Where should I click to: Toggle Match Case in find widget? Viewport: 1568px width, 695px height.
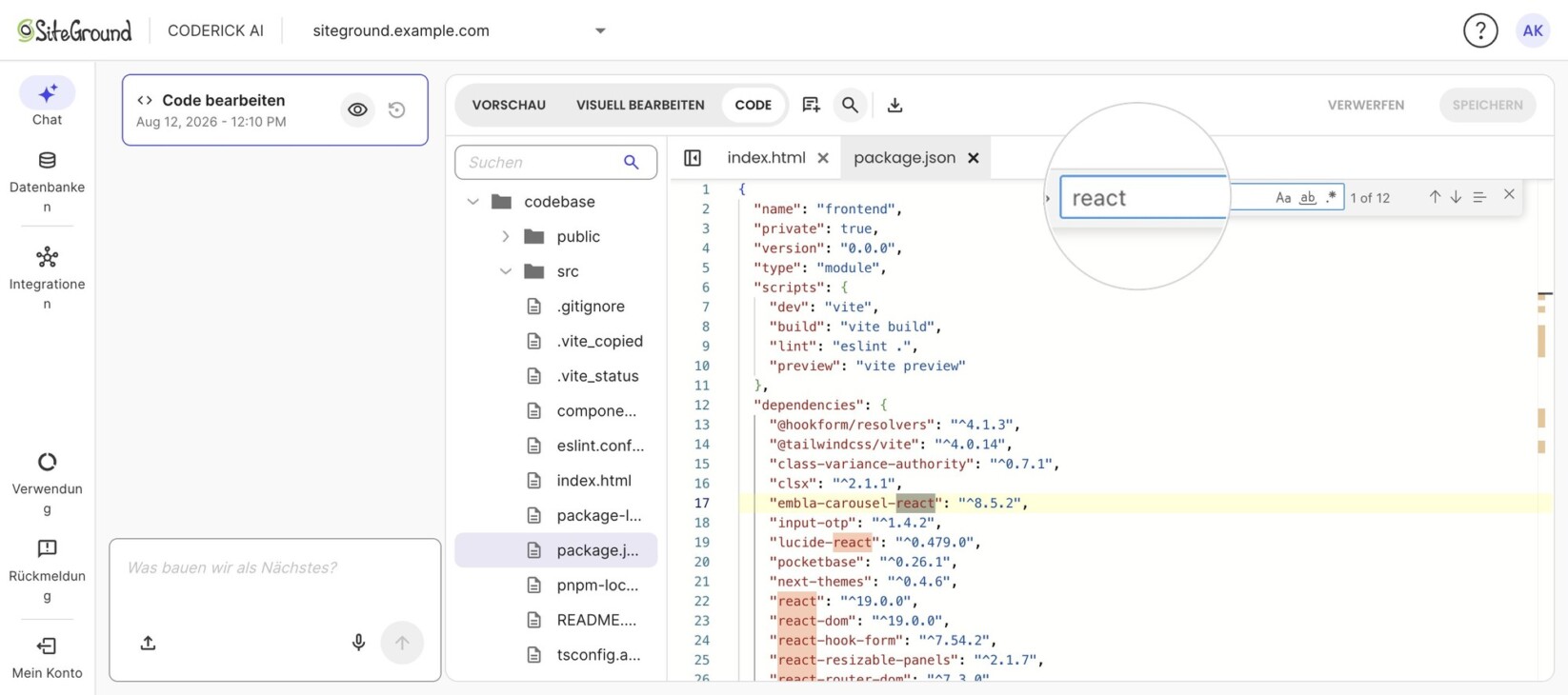tap(1283, 197)
